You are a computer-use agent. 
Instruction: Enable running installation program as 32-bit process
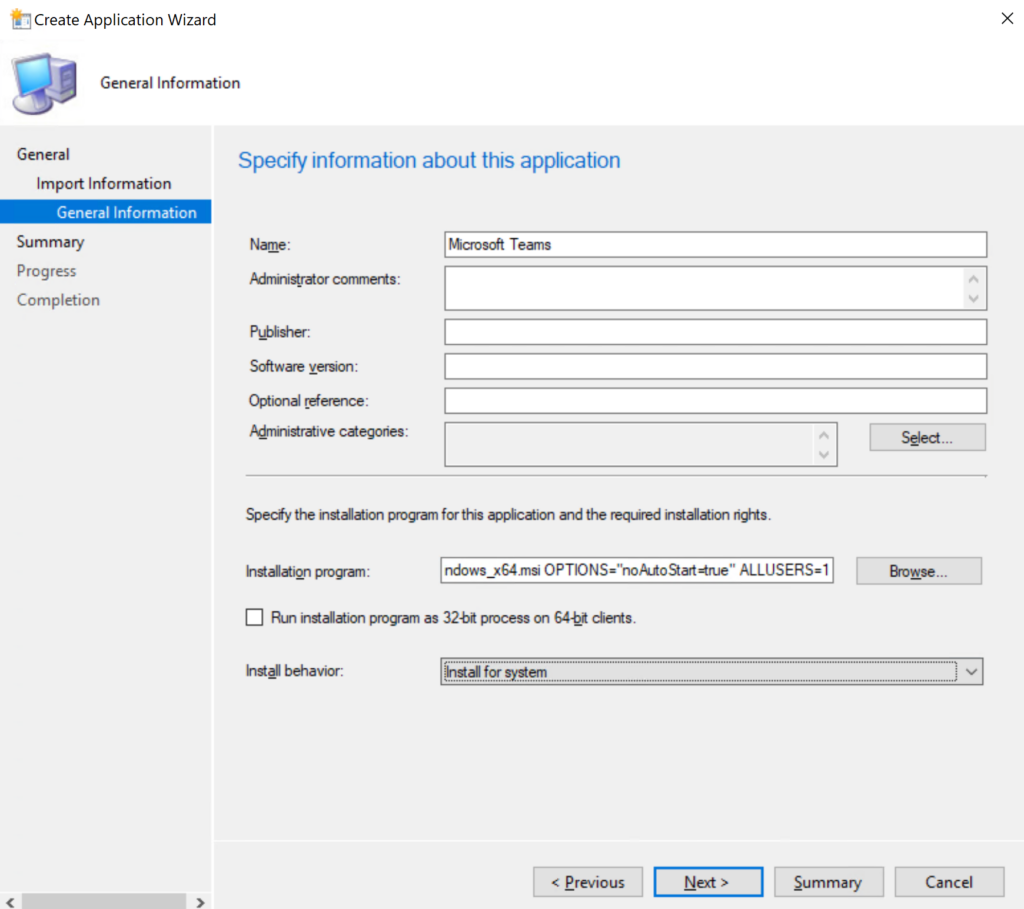point(254,617)
